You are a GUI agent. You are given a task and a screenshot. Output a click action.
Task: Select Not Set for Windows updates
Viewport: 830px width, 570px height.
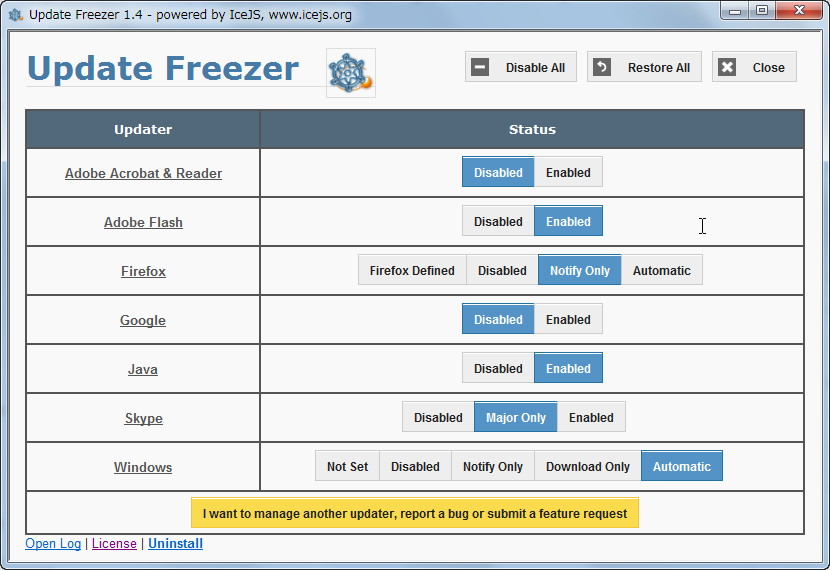(x=347, y=466)
